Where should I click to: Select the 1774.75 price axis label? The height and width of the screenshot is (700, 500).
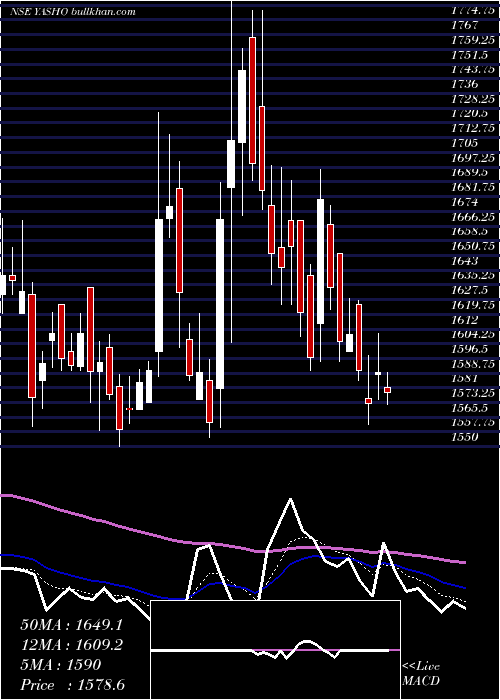pos(473,12)
